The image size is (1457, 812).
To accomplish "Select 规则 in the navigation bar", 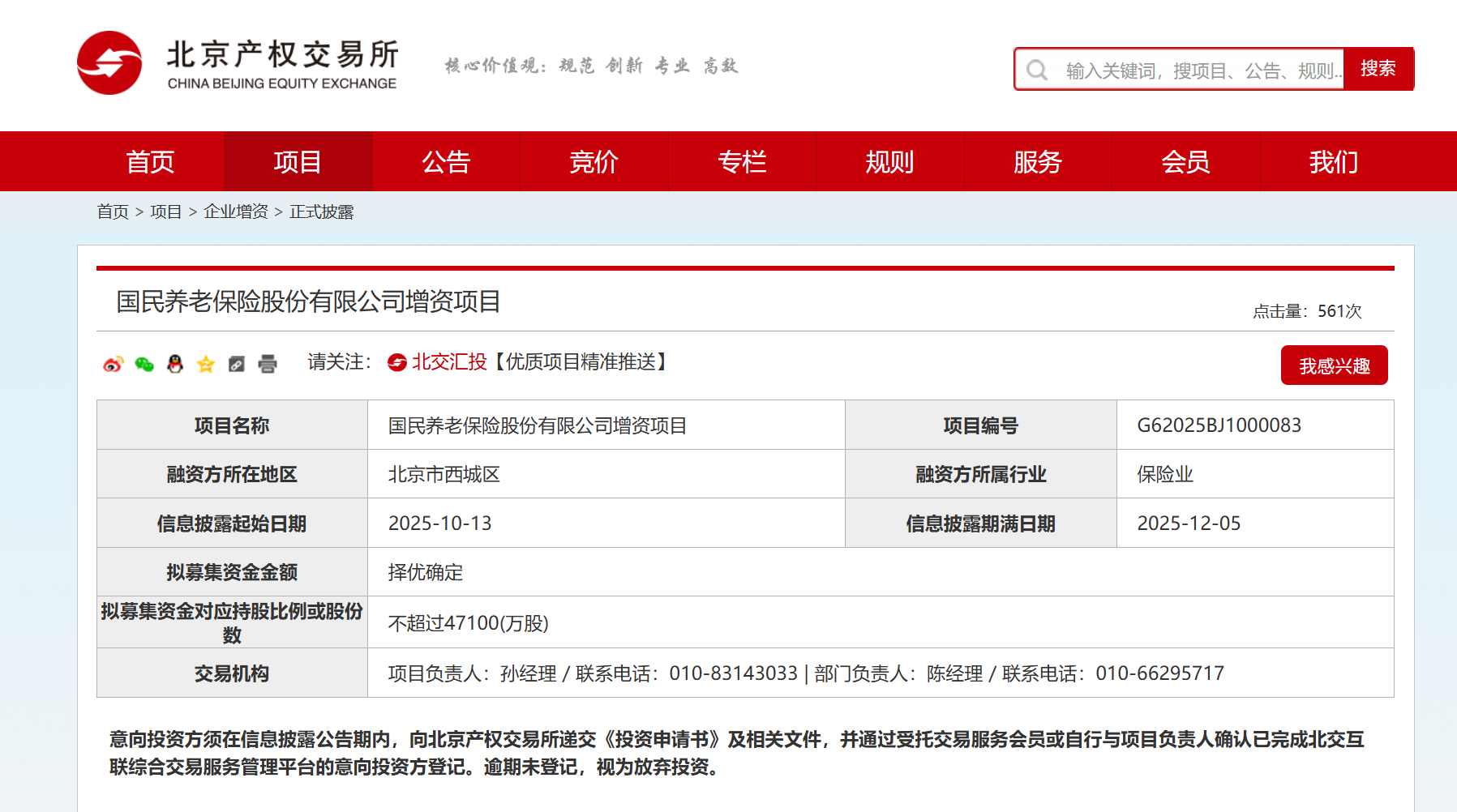I will [889, 162].
